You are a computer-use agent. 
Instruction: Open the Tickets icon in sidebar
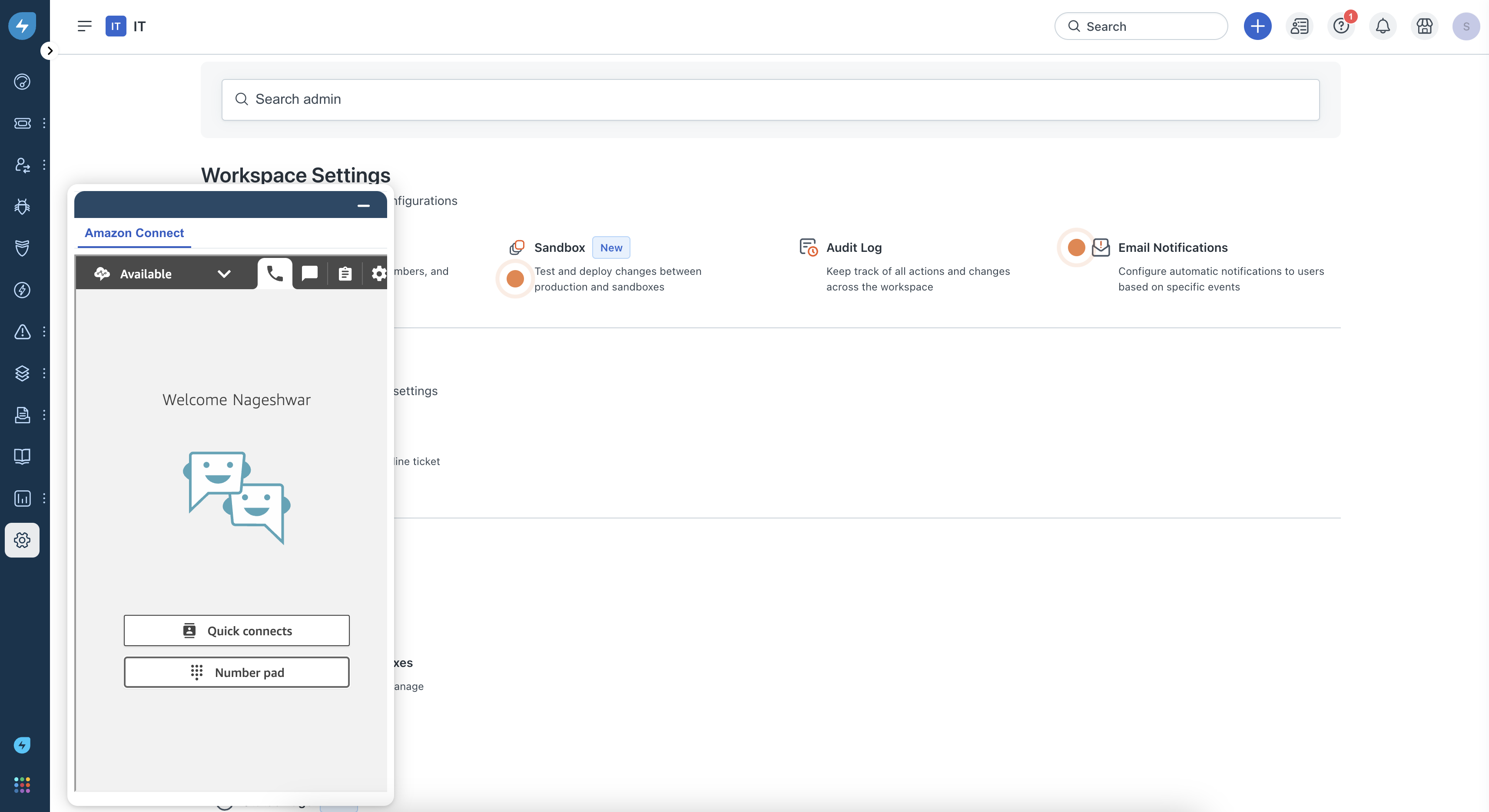click(22, 123)
